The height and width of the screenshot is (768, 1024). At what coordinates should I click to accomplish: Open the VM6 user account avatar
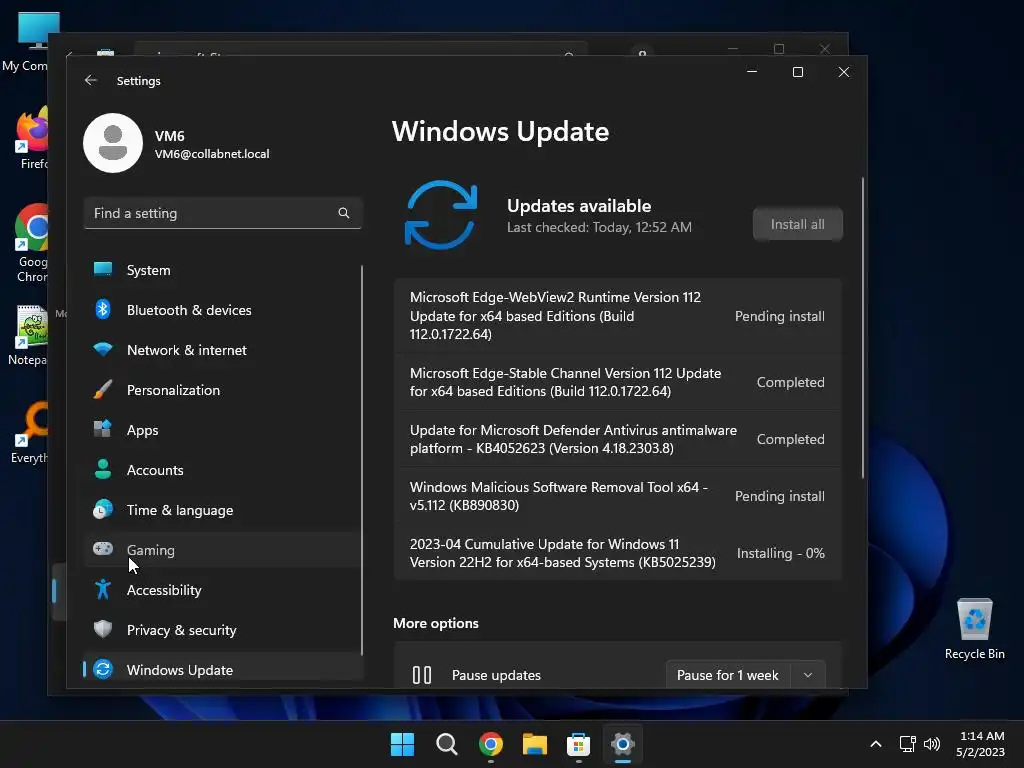coord(113,143)
